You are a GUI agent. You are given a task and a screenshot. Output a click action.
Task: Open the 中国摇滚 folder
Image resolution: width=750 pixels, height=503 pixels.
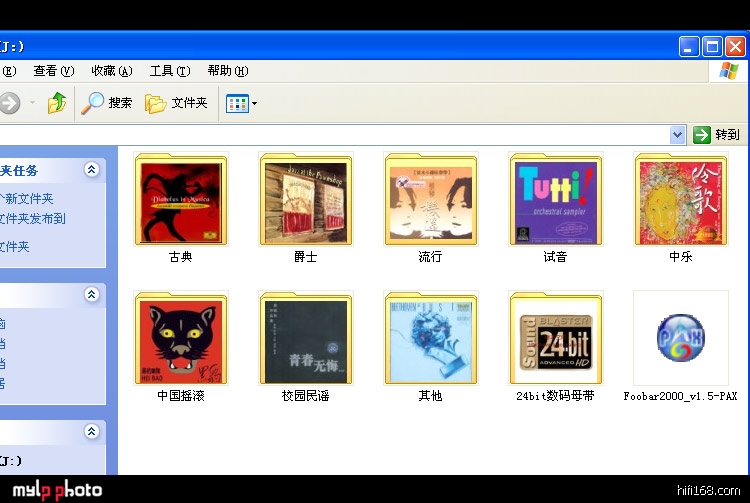[x=180, y=339]
